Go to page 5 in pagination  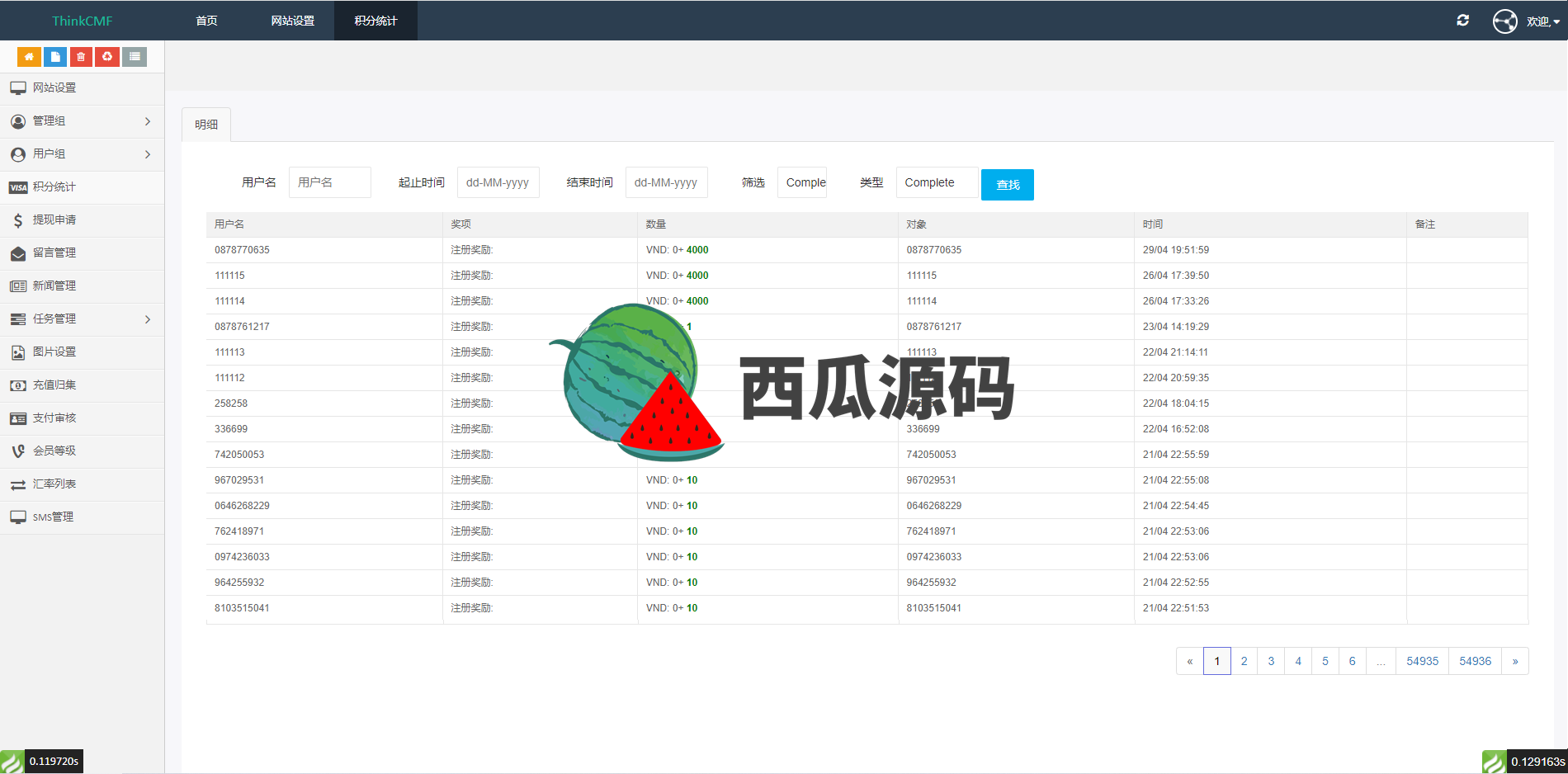(x=1325, y=661)
